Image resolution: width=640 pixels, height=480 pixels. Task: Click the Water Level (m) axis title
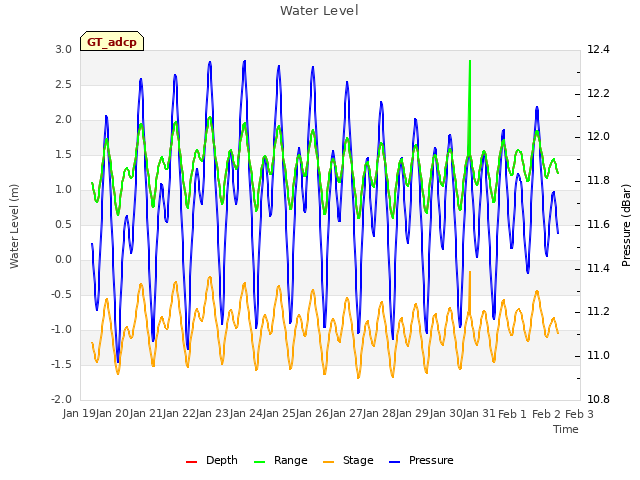(x=14, y=227)
